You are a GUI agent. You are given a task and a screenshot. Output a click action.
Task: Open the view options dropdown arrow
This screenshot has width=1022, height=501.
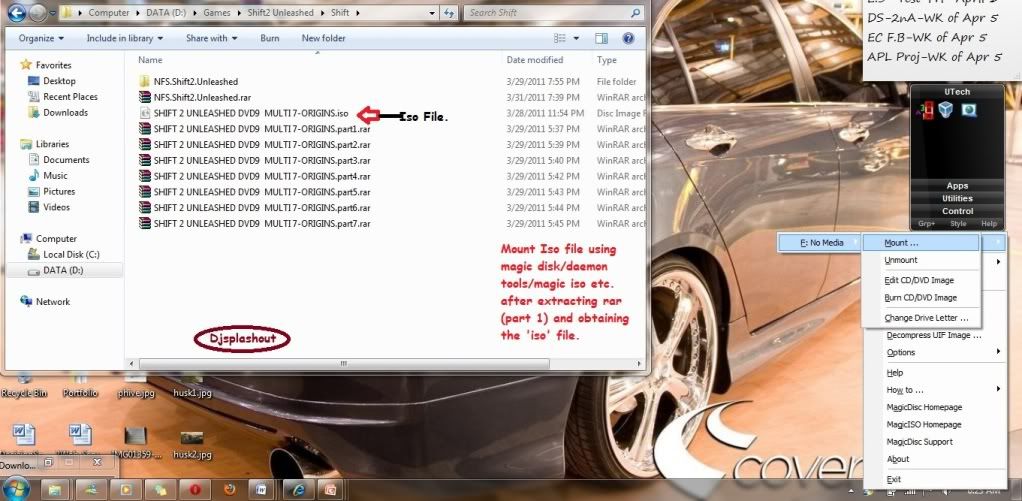(576, 38)
